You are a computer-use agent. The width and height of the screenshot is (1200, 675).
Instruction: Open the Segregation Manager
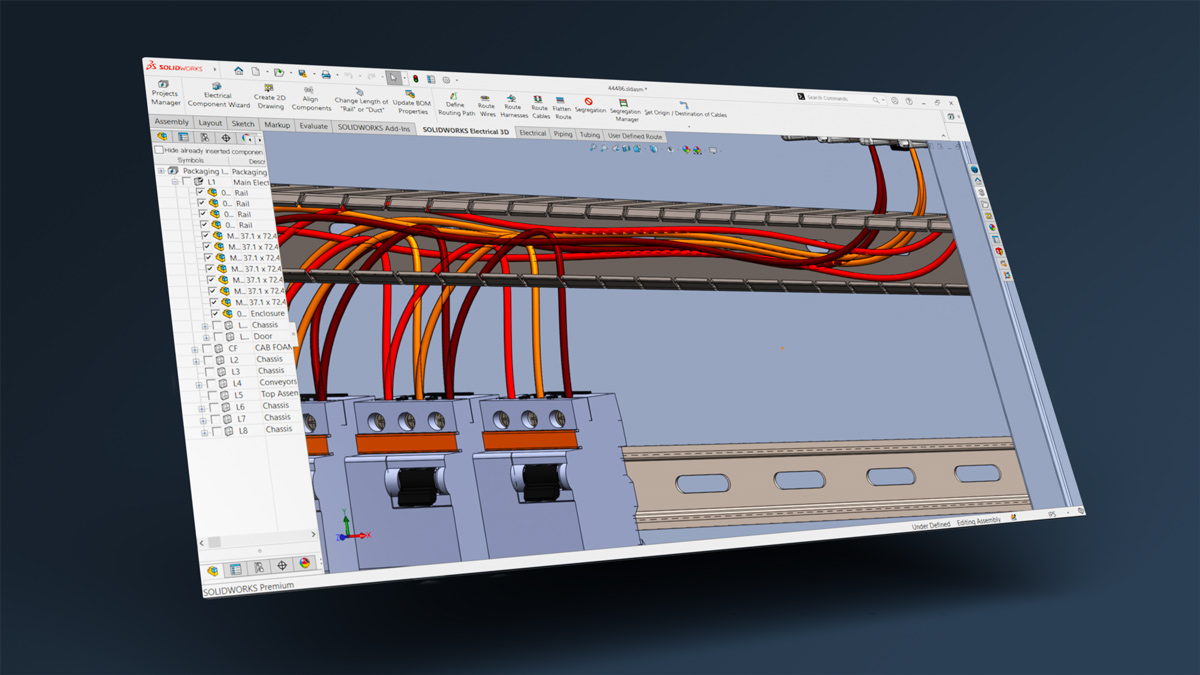[625, 109]
